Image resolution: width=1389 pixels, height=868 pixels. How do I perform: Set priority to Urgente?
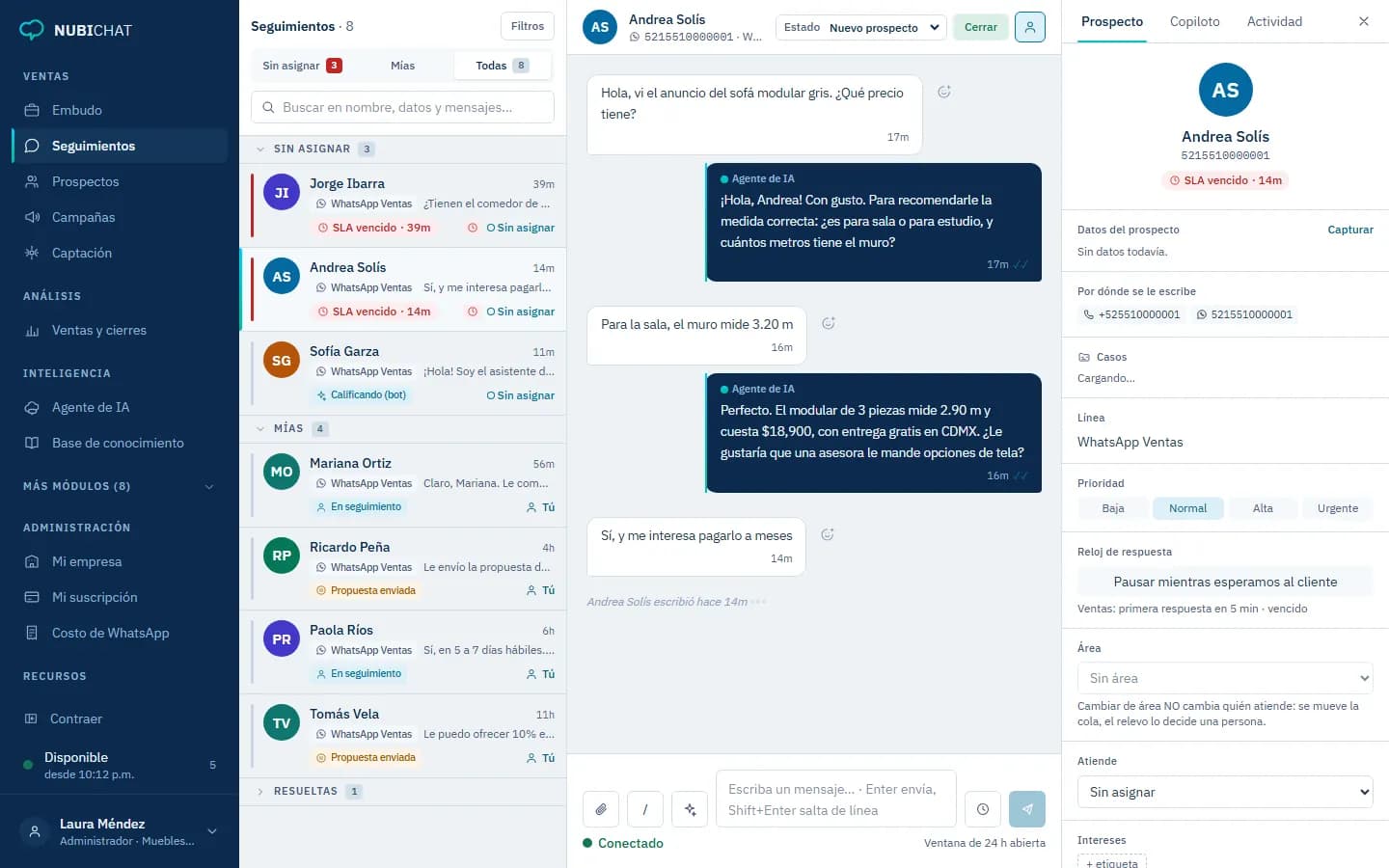point(1337,508)
